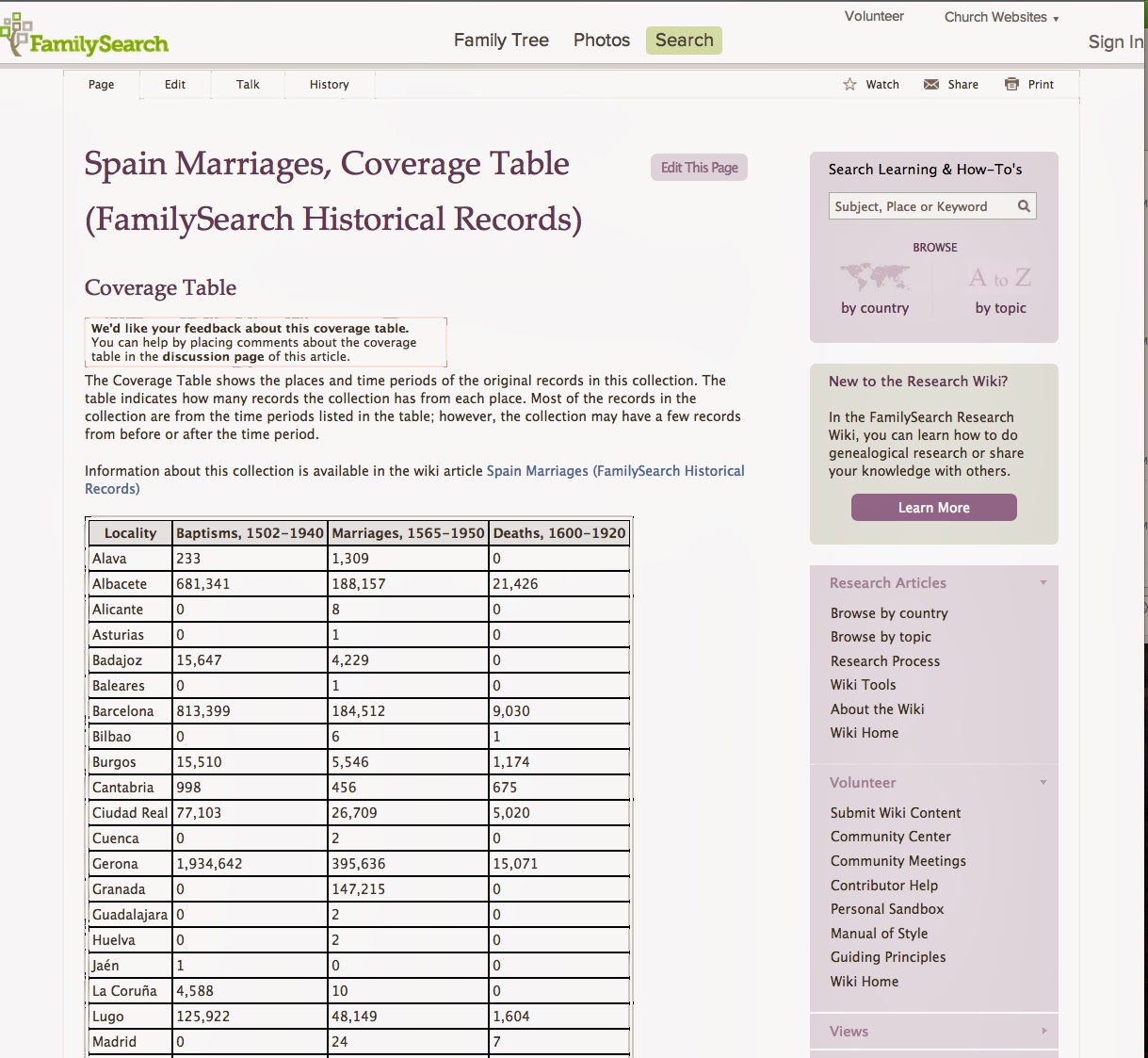Browse by country world map icon
This screenshot has height=1058, width=1148.
[875, 277]
